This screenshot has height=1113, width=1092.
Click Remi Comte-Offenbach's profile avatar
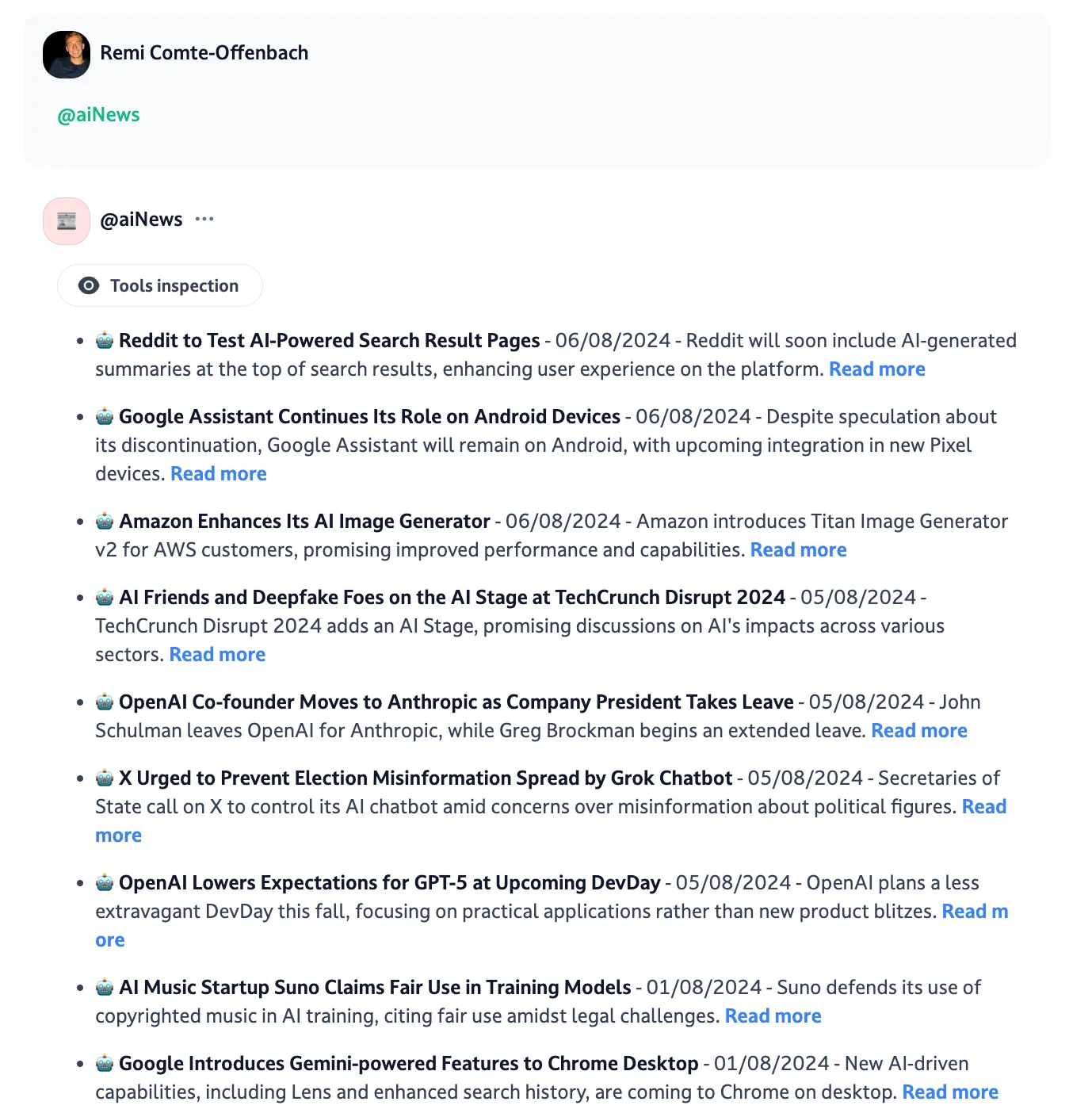pyautogui.click(x=67, y=55)
